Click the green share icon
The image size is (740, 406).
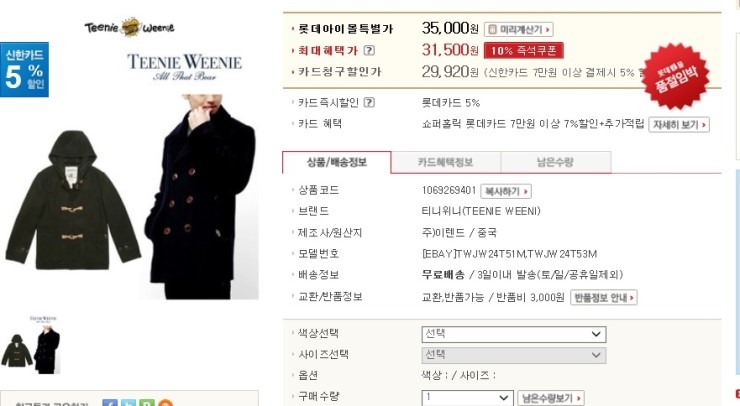coord(147,403)
